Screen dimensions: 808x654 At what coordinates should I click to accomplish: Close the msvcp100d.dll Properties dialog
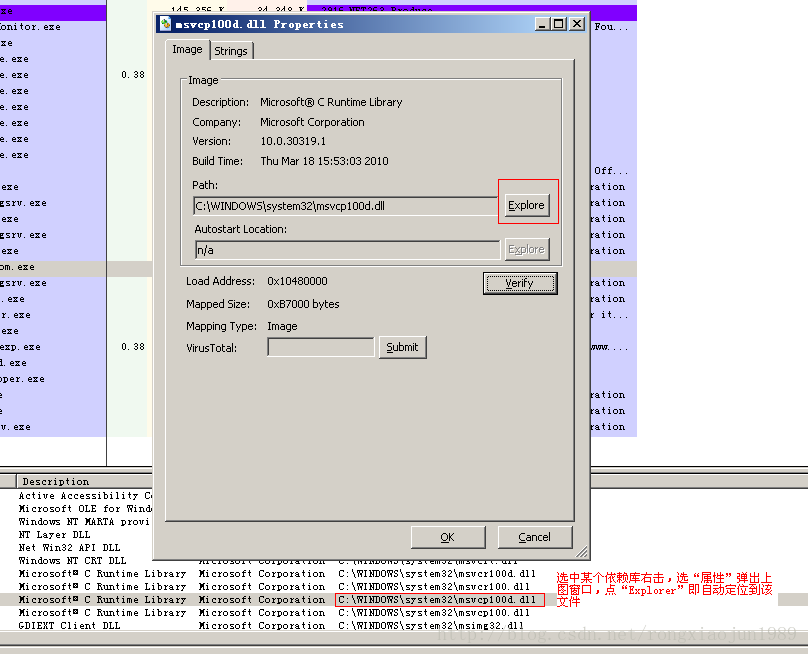point(577,24)
